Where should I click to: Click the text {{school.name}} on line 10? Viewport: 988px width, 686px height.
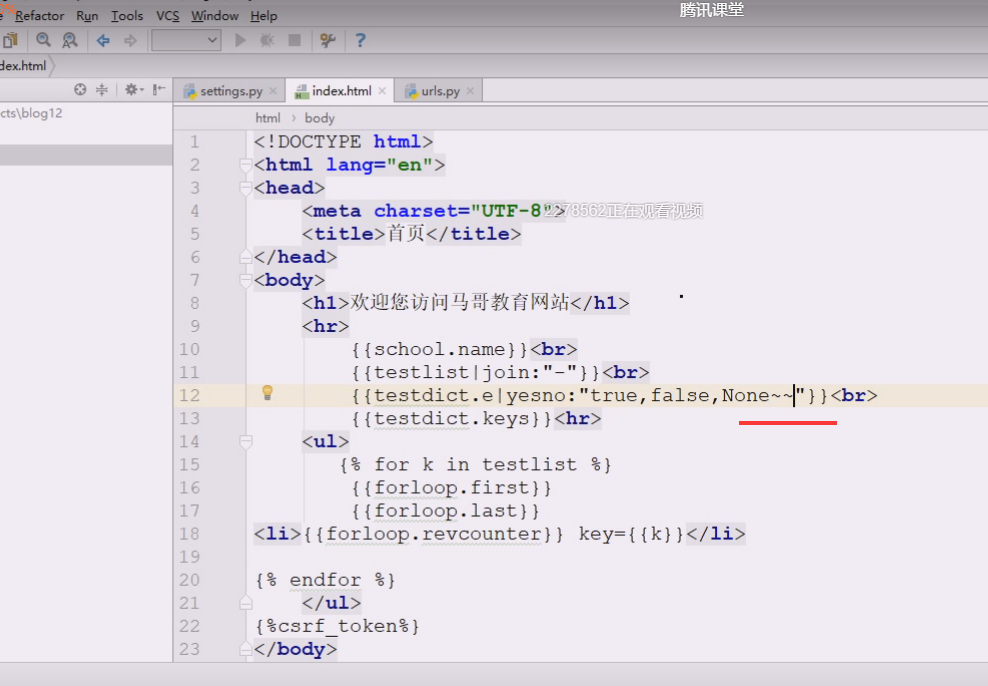pyautogui.click(x=440, y=350)
